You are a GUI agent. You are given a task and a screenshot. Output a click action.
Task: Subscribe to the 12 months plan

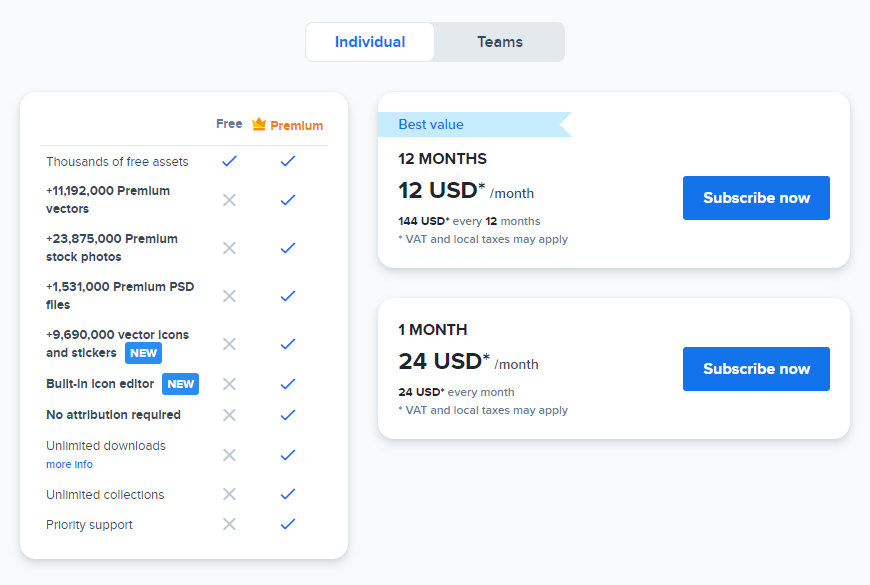click(756, 197)
